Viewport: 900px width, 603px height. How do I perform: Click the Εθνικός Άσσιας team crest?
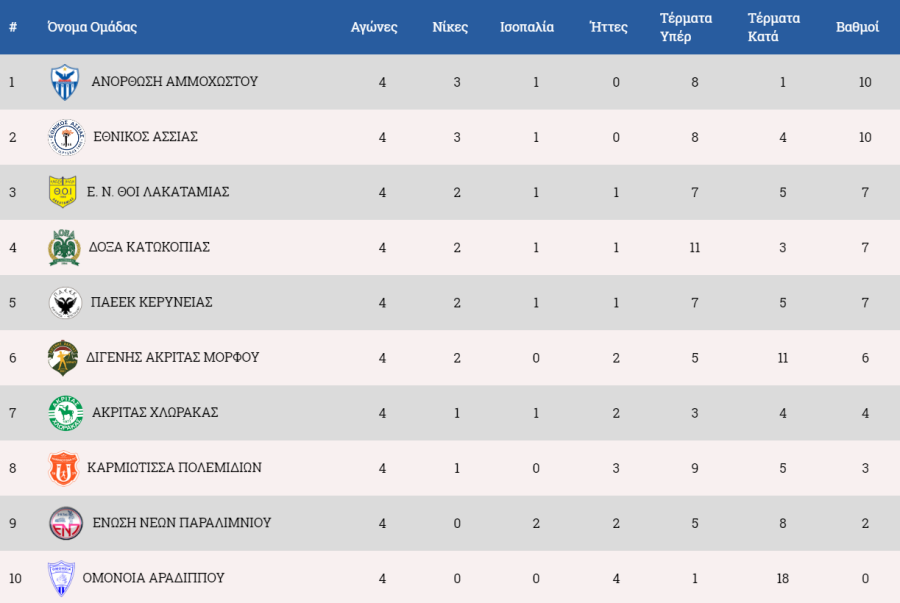point(67,137)
